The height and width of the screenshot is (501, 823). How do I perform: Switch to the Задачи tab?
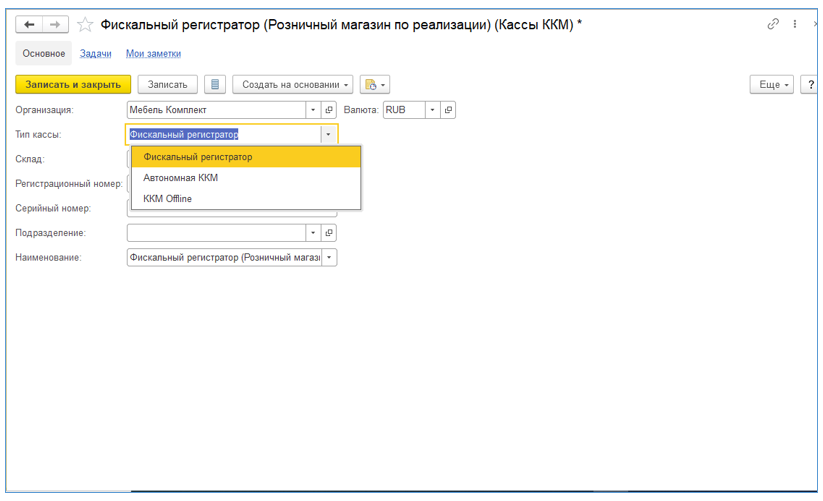click(x=95, y=54)
